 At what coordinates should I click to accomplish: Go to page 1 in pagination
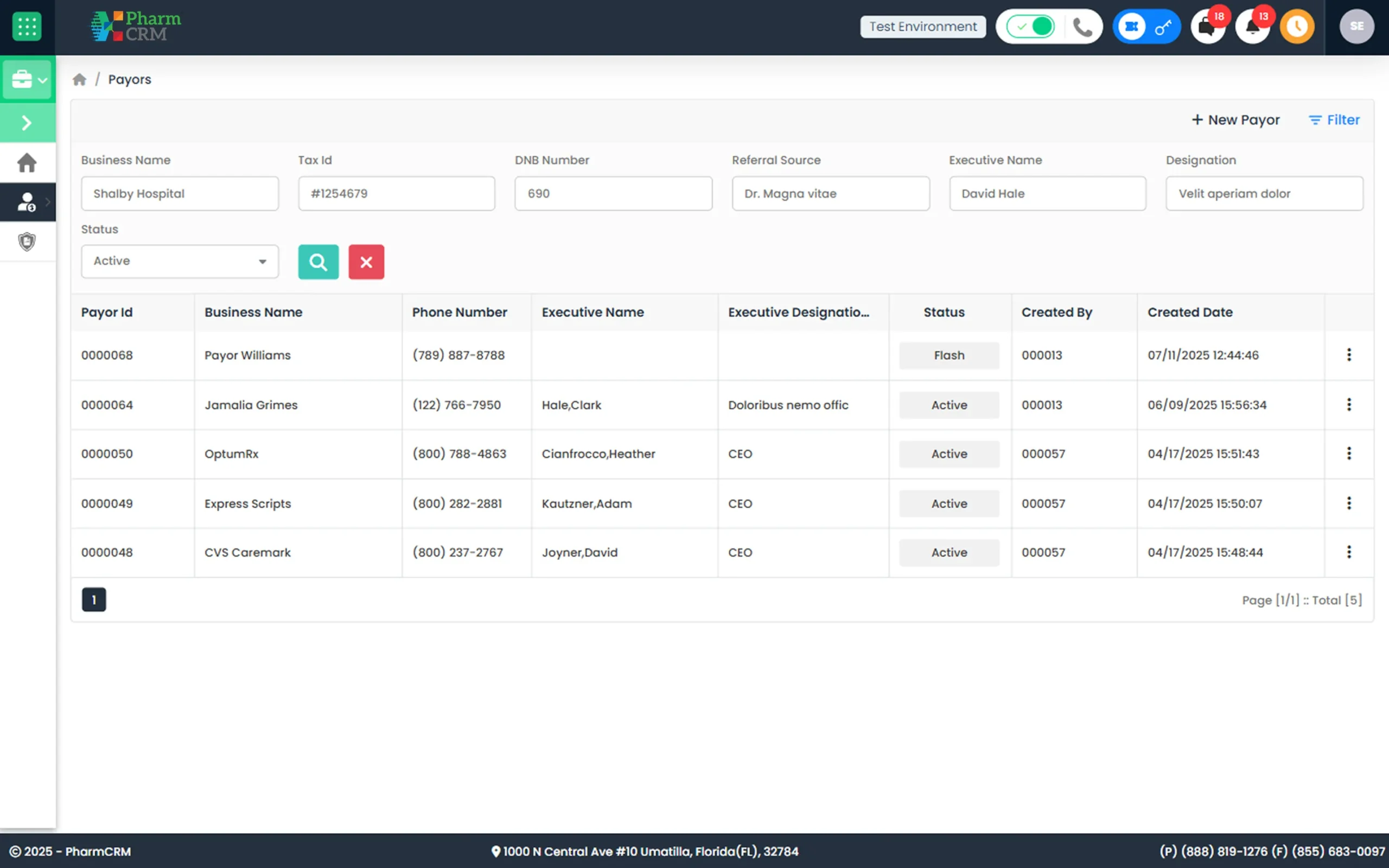coord(94,600)
